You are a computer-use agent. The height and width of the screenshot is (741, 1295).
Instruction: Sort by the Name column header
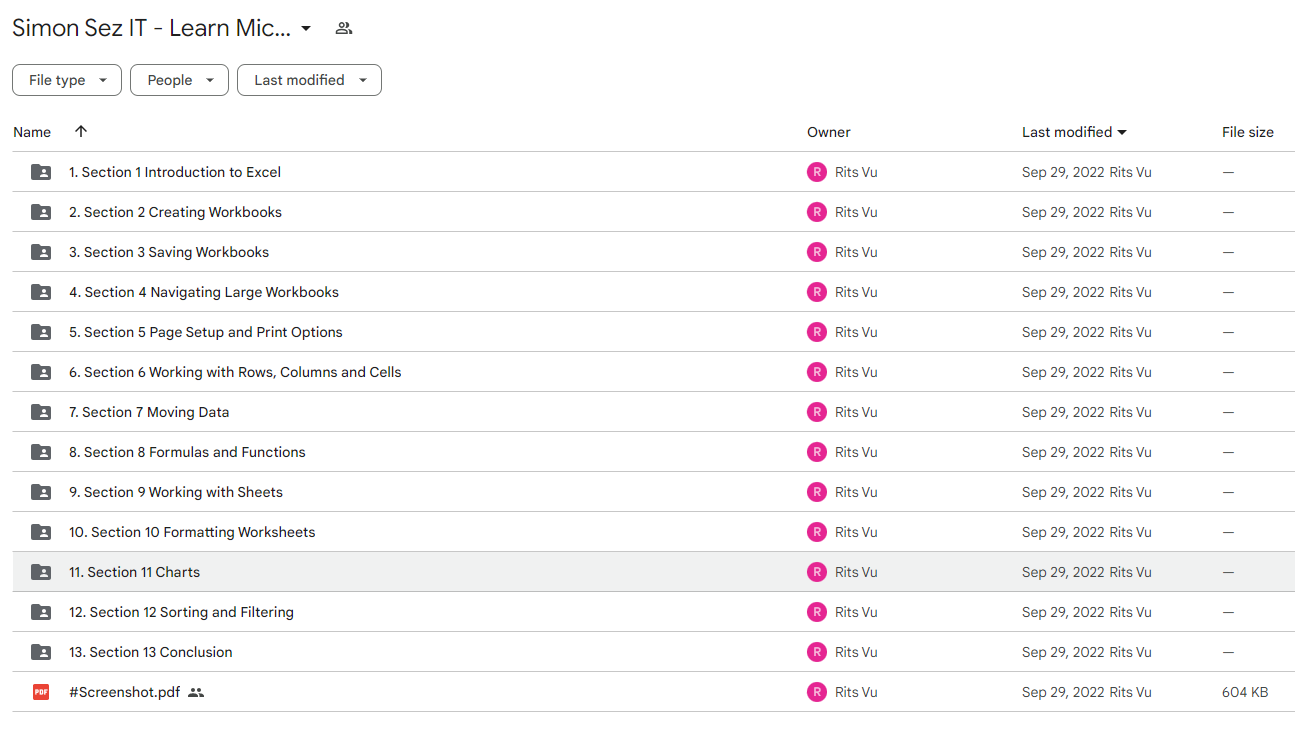(x=32, y=132)
